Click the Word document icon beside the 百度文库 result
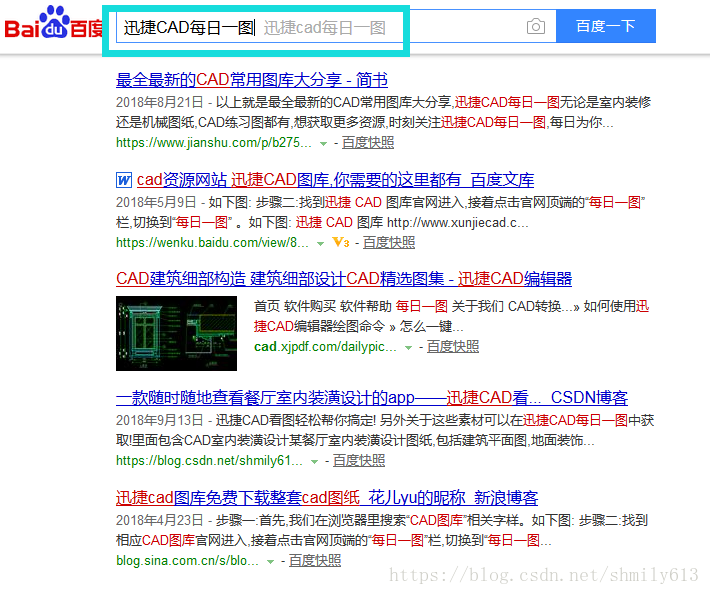 pyautogui.click(x=124, y=180)
